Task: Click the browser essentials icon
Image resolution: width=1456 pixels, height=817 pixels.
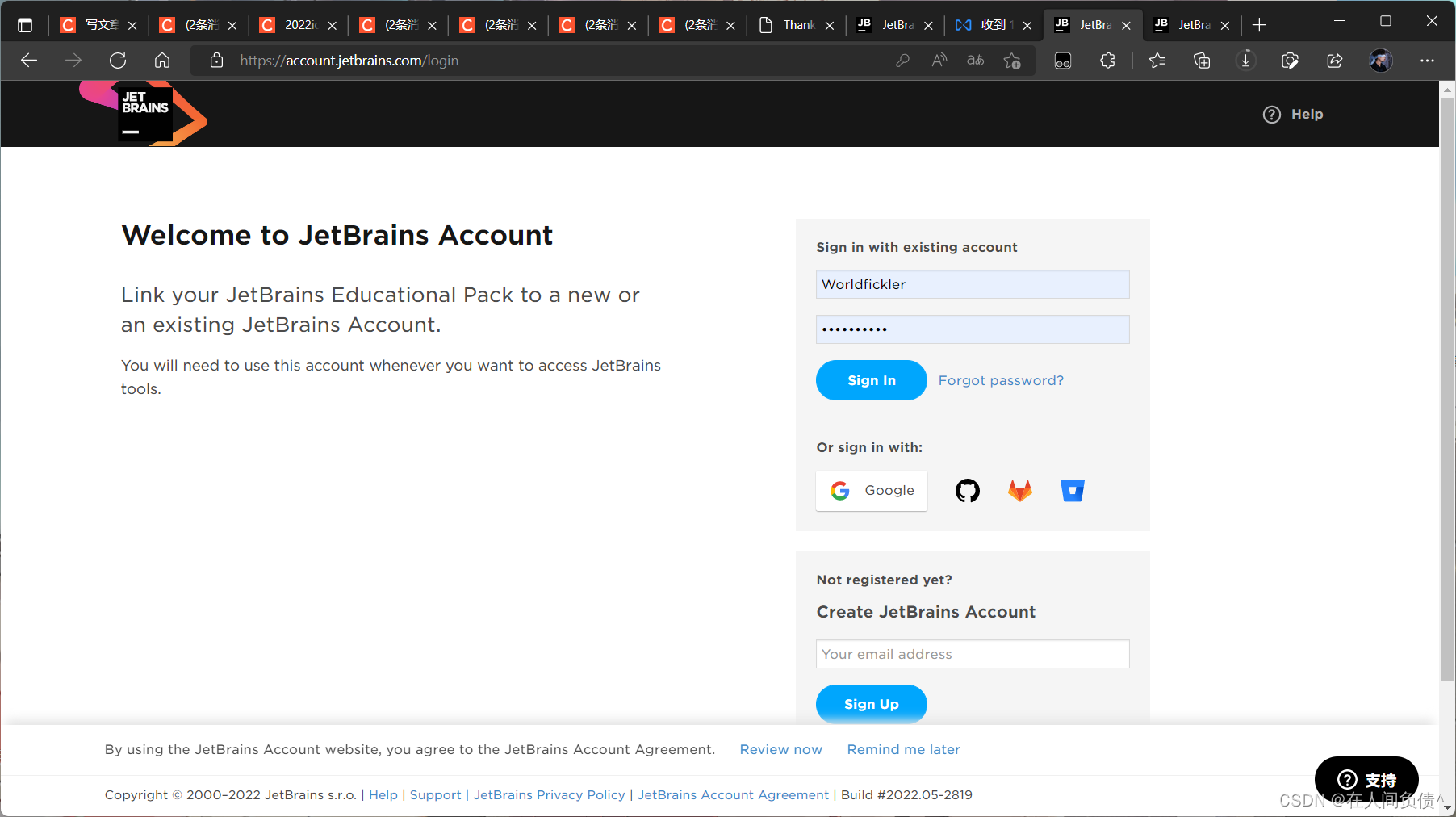Action: (x=1290, y=61)
